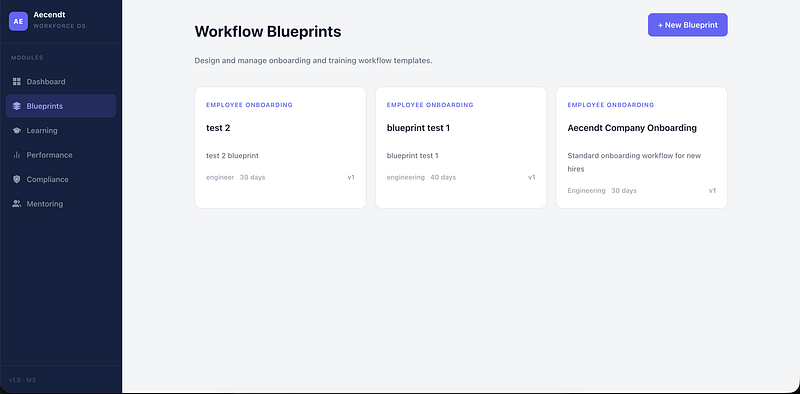Click the Learning graduation cap icon
Viewport: 800px width, 394px height.
pos(16,131)
